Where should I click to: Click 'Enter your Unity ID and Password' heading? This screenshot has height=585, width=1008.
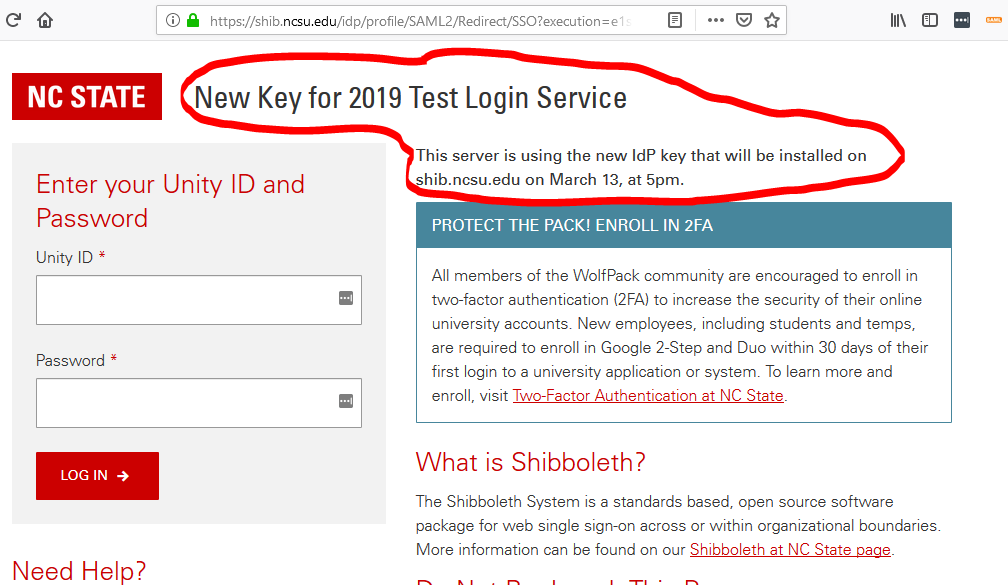tap(170, 201)
